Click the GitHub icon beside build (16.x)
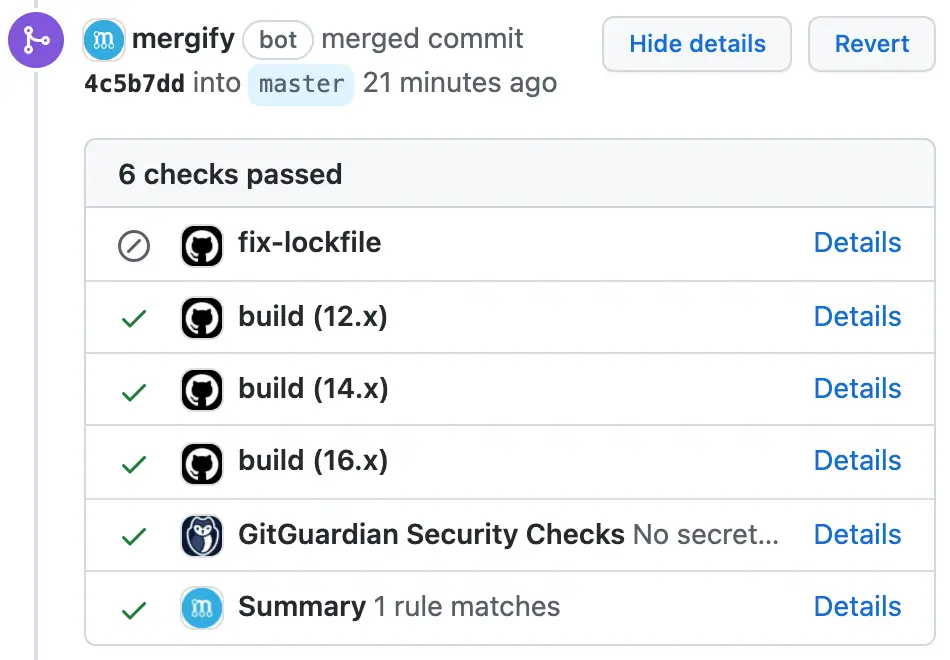Screen dimensions: 950x660 [202, 464]
